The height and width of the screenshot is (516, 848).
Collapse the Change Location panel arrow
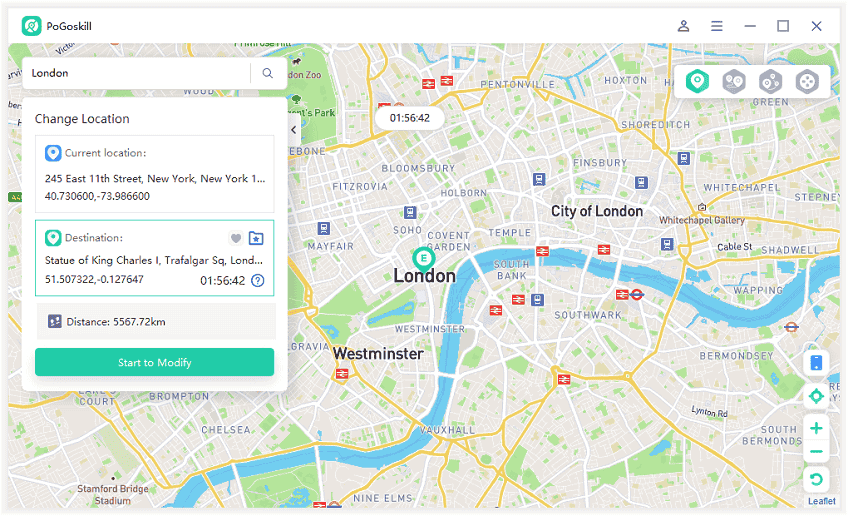(294, 130)
